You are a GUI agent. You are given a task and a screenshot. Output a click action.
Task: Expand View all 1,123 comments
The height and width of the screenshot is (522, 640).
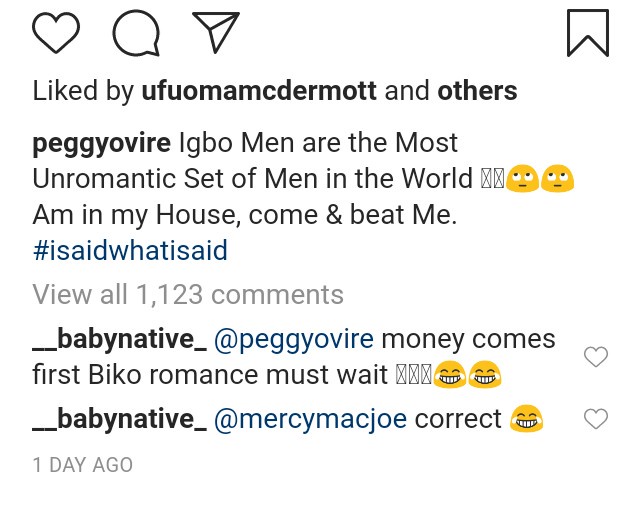click(x=188, y=295)
